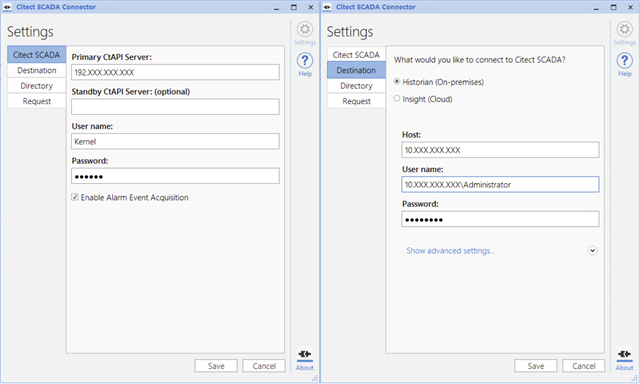The height and width of the screenshot is (384, 640).
Task: Switch to Request tab in right window
Action: [x=356, y=101]
